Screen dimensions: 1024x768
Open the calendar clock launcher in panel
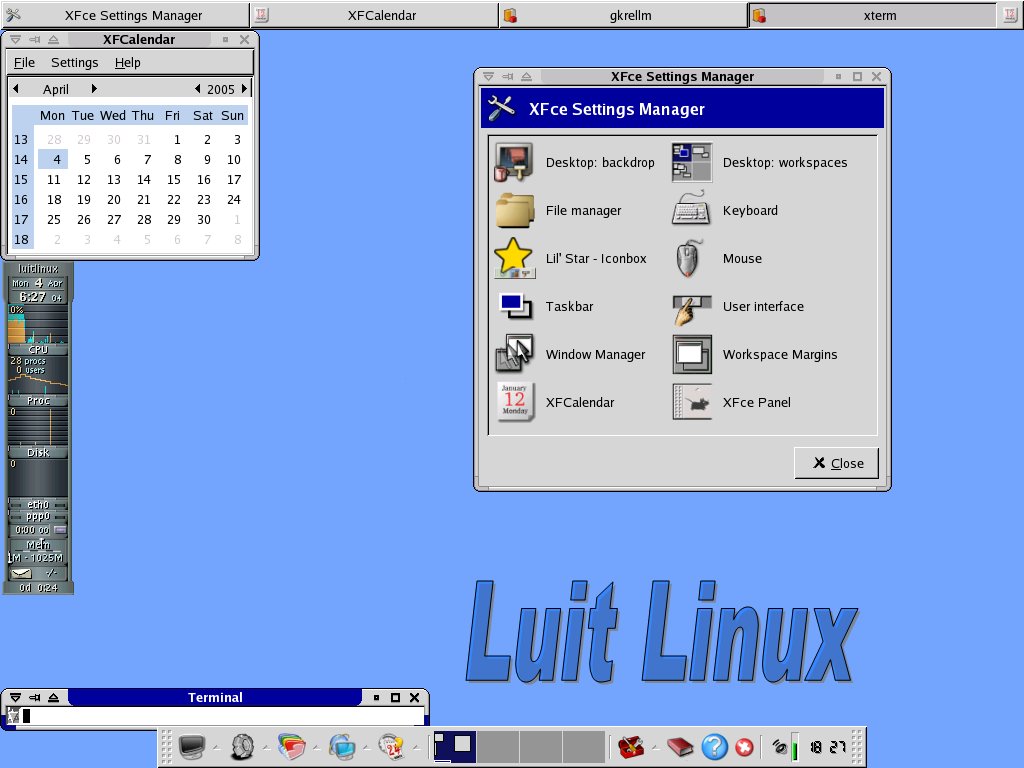pos(391,746)
